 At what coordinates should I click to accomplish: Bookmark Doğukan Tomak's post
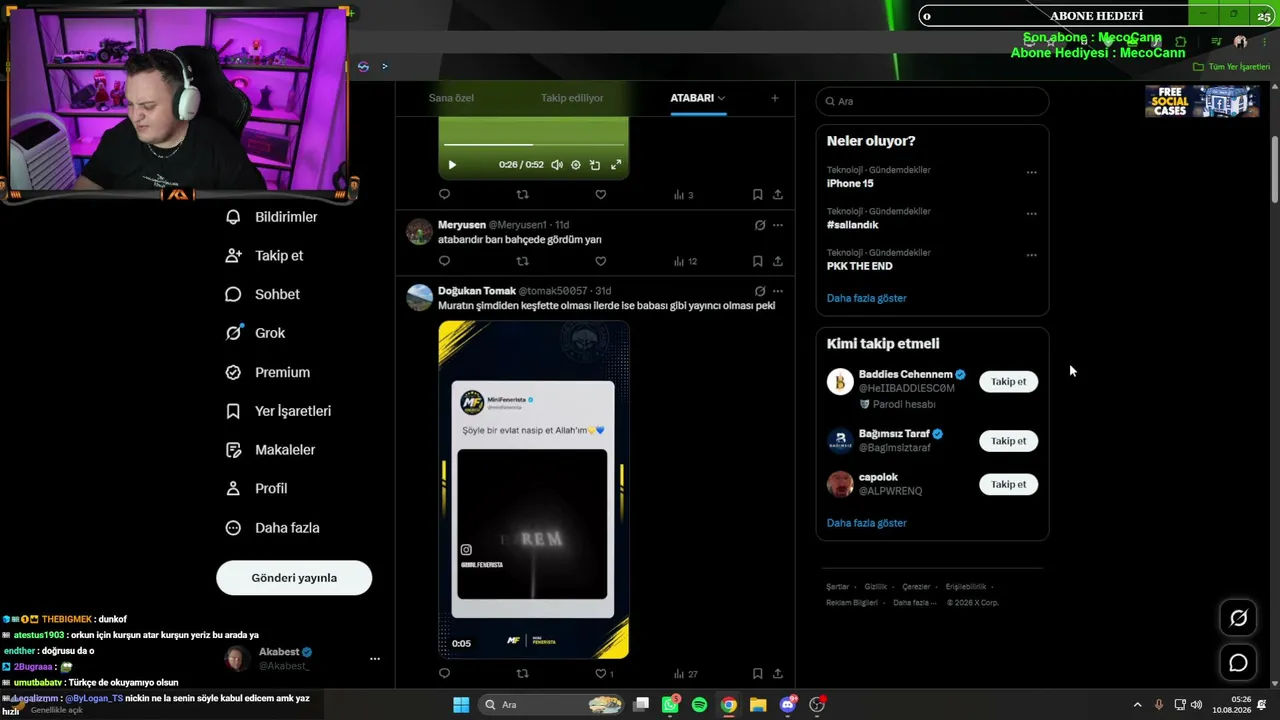click(x=757, y=673)
